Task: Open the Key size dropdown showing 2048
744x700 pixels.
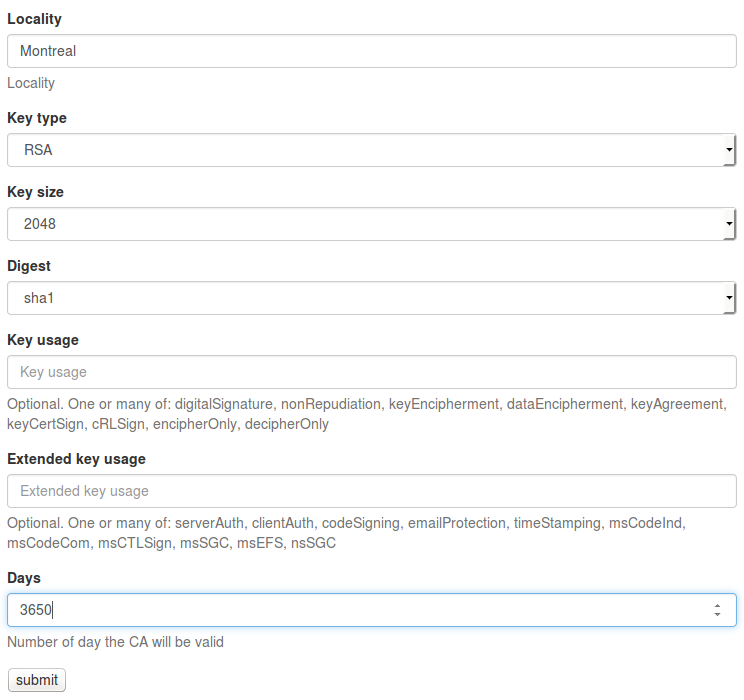Action: (372, 224)
